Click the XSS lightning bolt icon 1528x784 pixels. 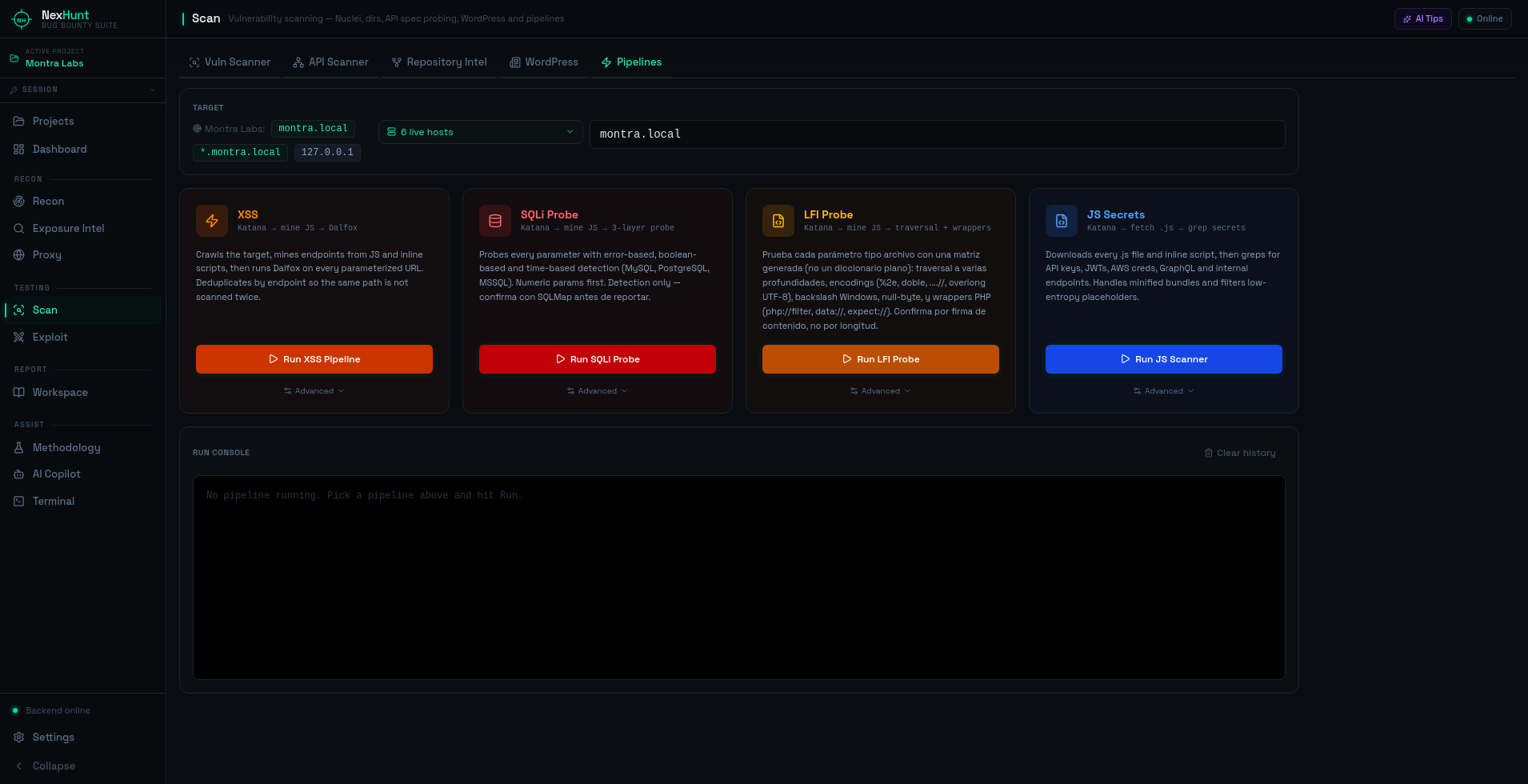click(212, 221)
